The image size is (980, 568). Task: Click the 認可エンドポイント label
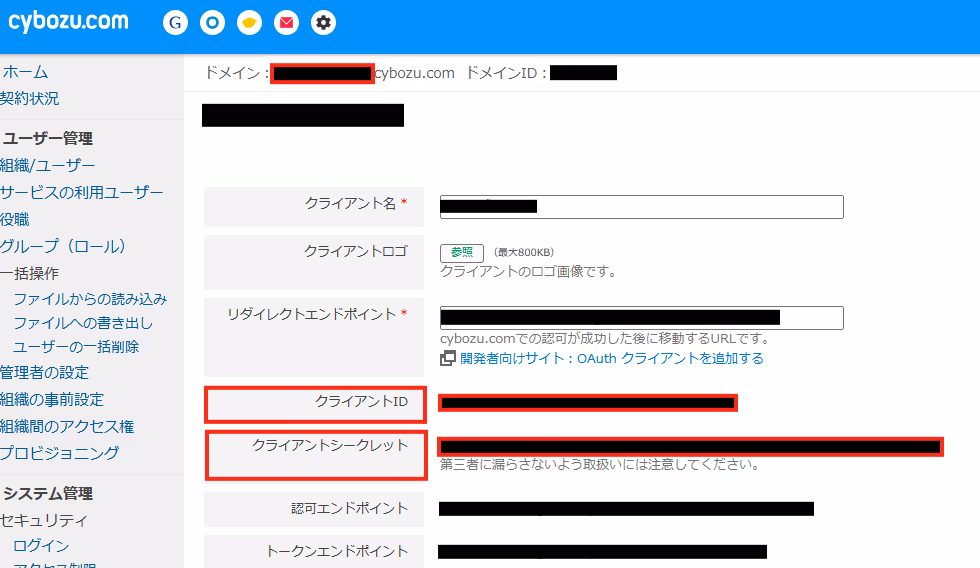click(x=349, y=509)
